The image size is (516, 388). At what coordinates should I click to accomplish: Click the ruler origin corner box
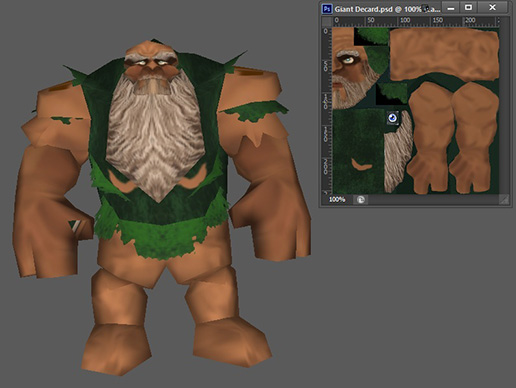coord(327,21)
